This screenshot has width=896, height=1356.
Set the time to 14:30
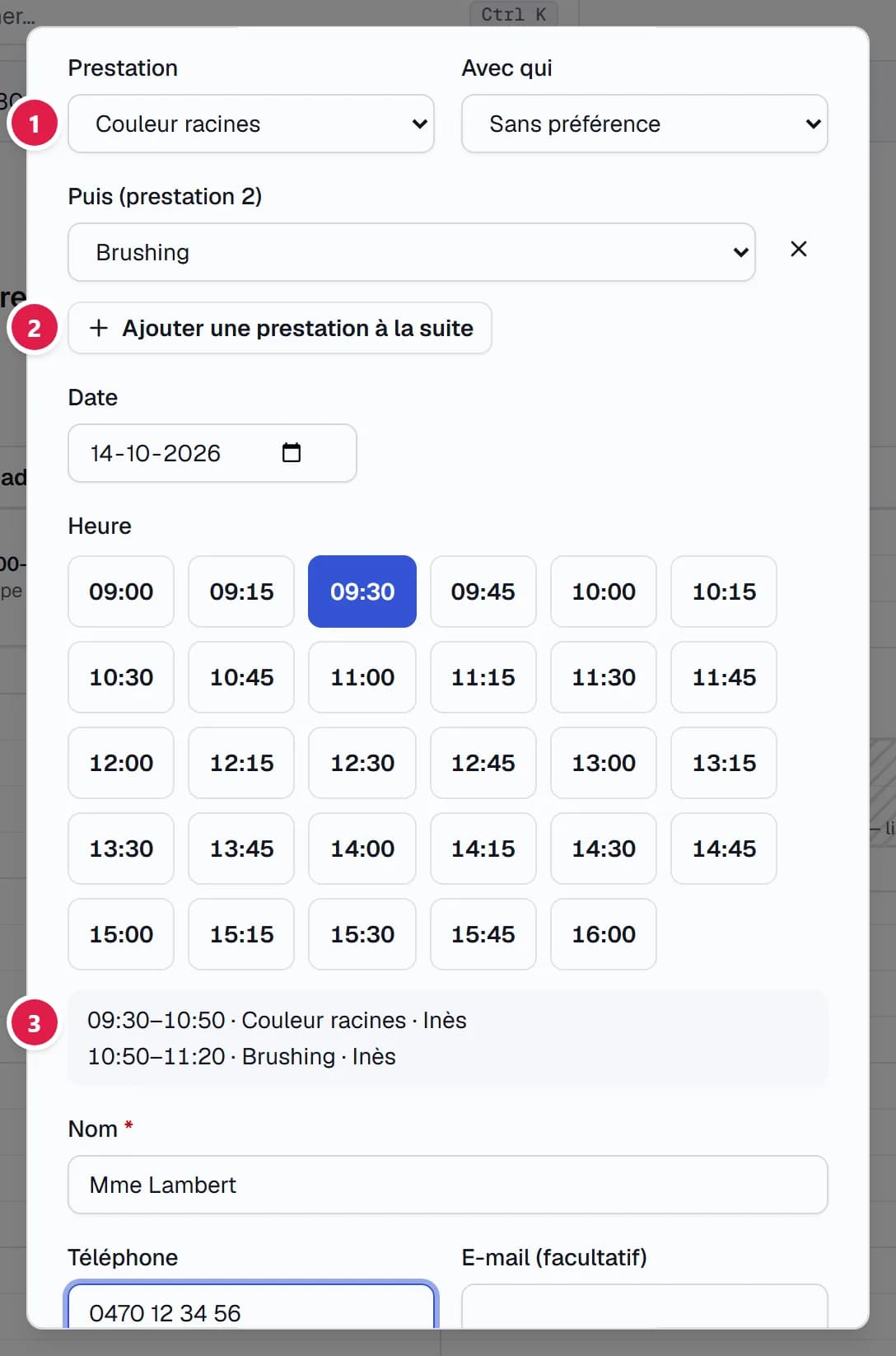pyautogui.click(x=604, y=849)
